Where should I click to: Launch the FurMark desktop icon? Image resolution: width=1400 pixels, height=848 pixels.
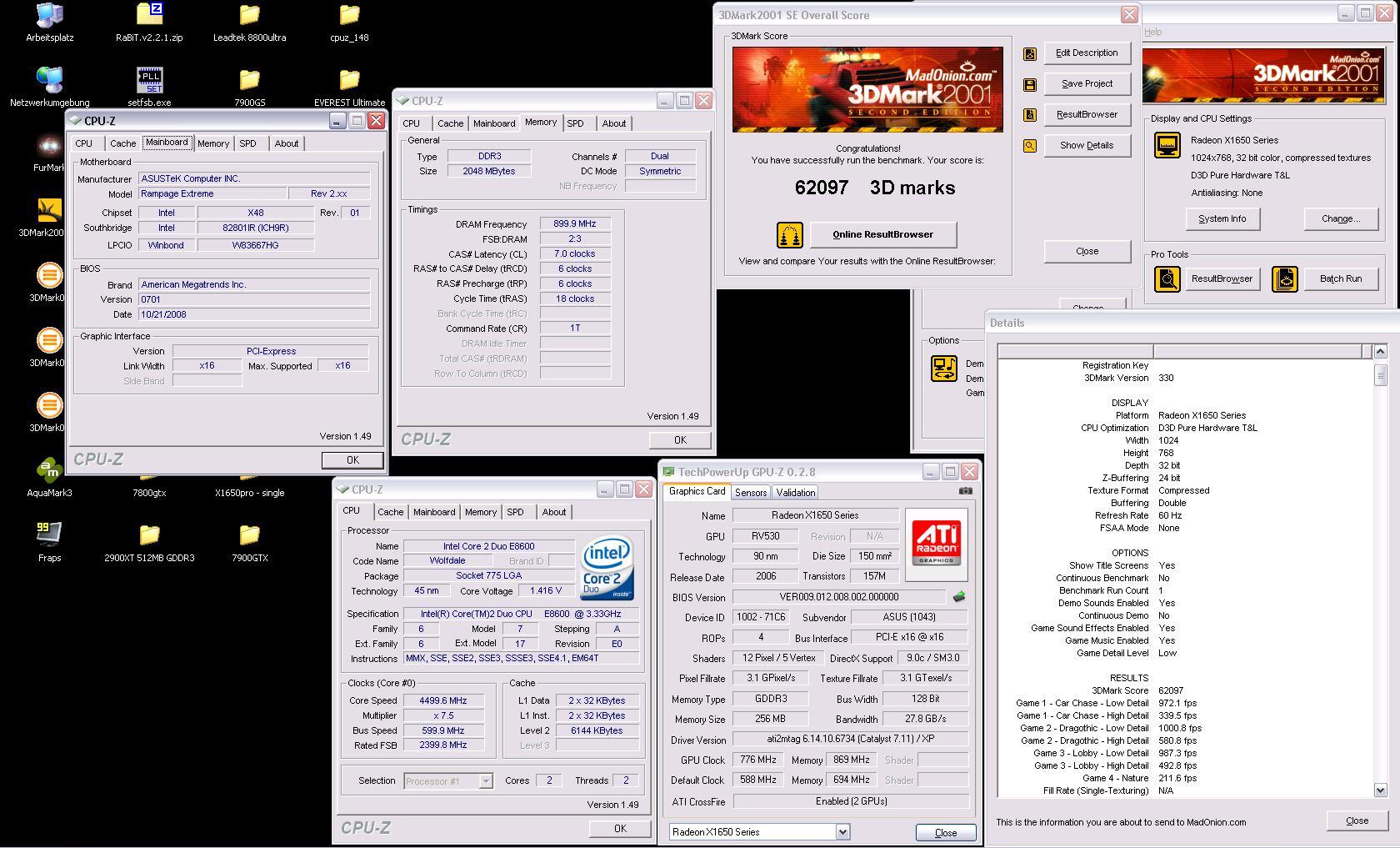point(49,145)
